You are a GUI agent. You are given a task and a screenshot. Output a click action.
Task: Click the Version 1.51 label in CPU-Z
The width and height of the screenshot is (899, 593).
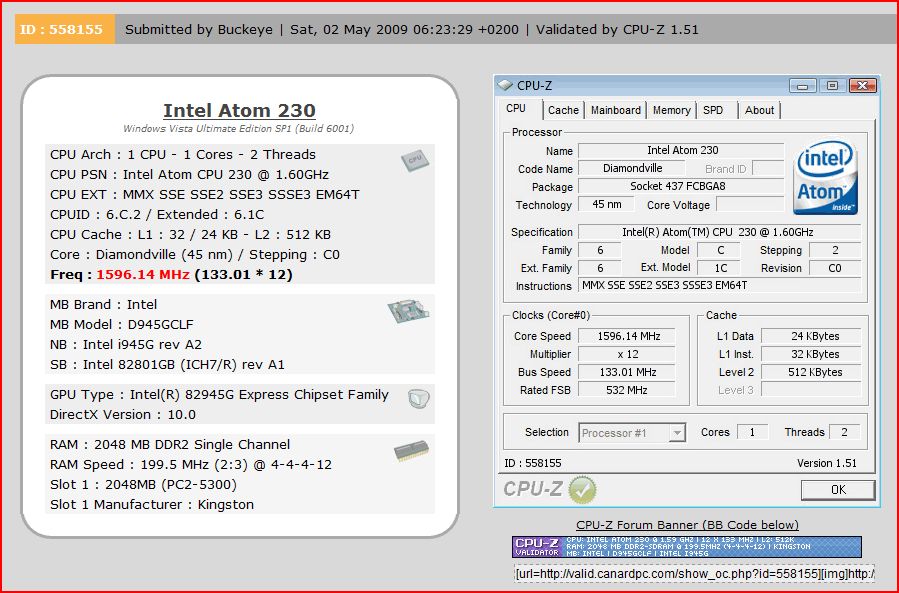[827, 463]
